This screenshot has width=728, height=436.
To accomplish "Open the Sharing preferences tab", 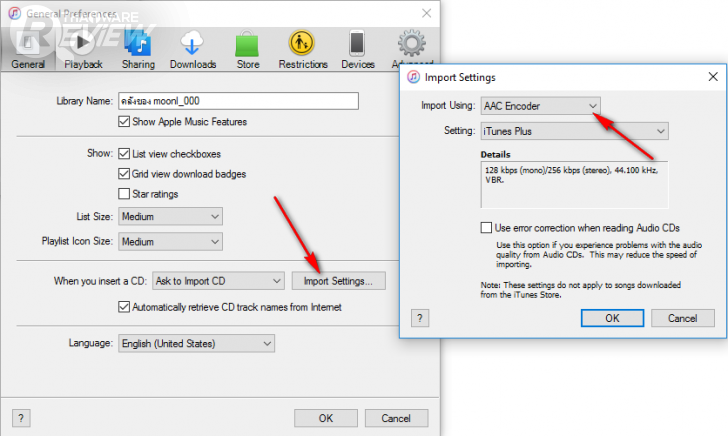I will click(138, 51).
